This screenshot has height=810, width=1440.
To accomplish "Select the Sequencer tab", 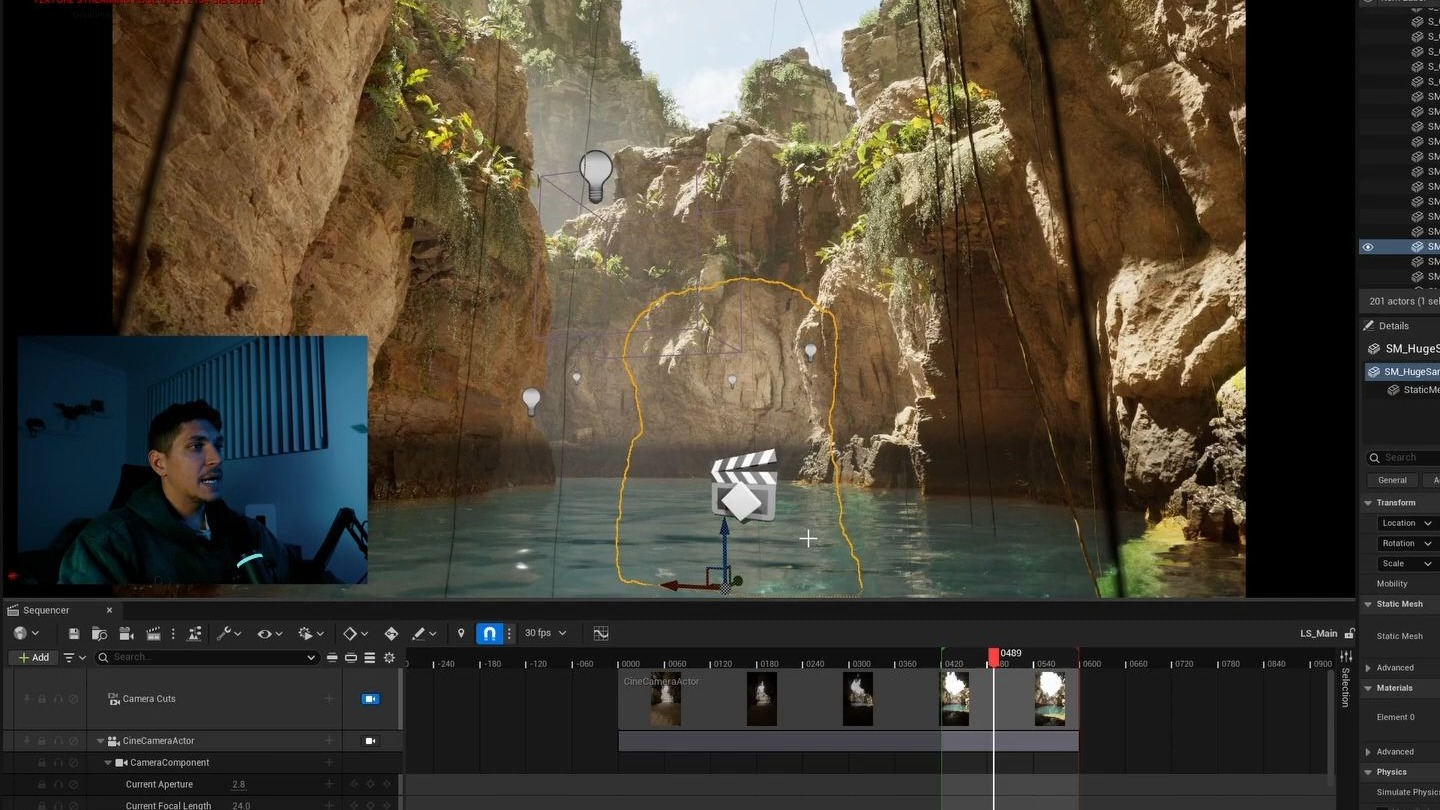I will pos(47,610).
